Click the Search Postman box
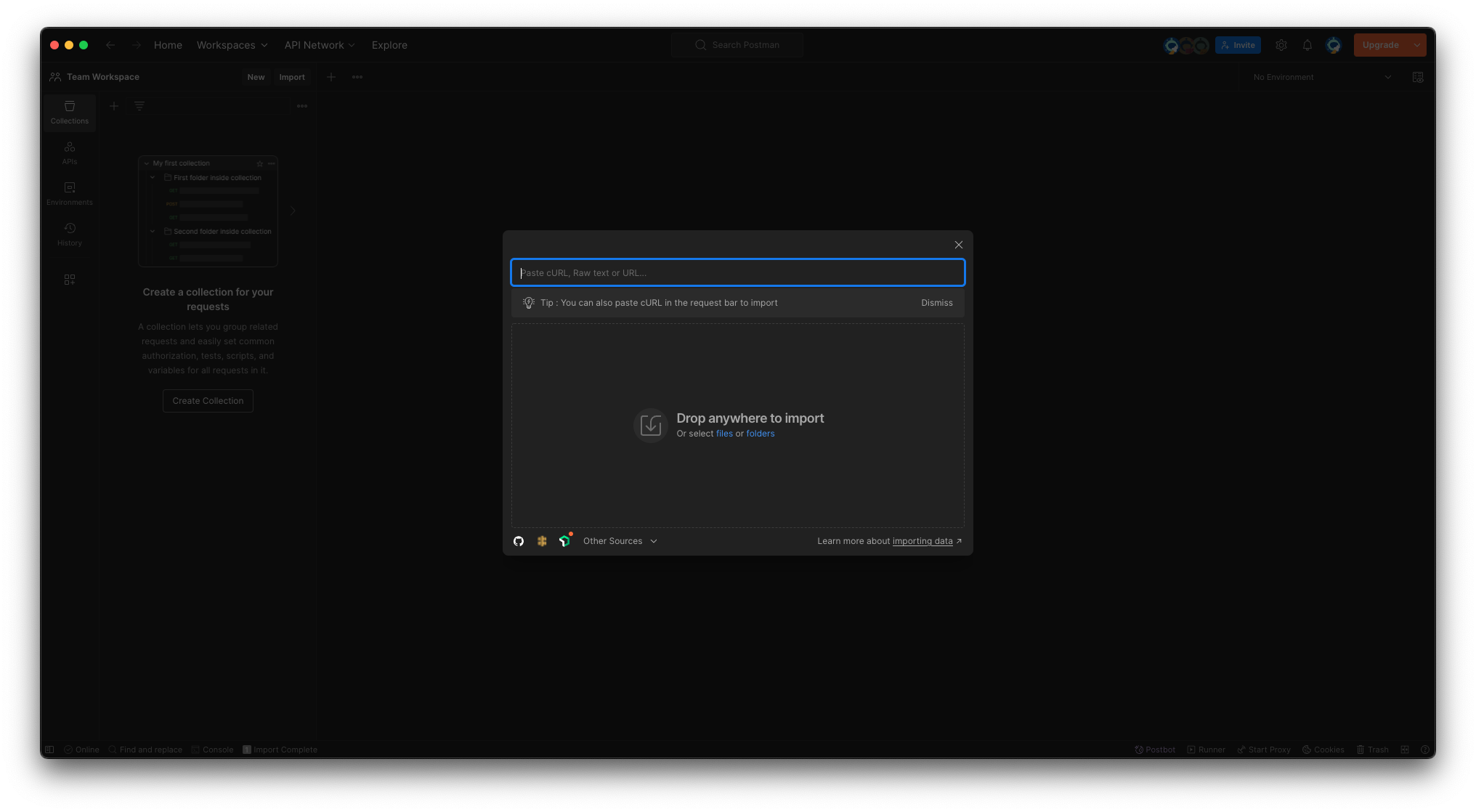 point(737,45)
